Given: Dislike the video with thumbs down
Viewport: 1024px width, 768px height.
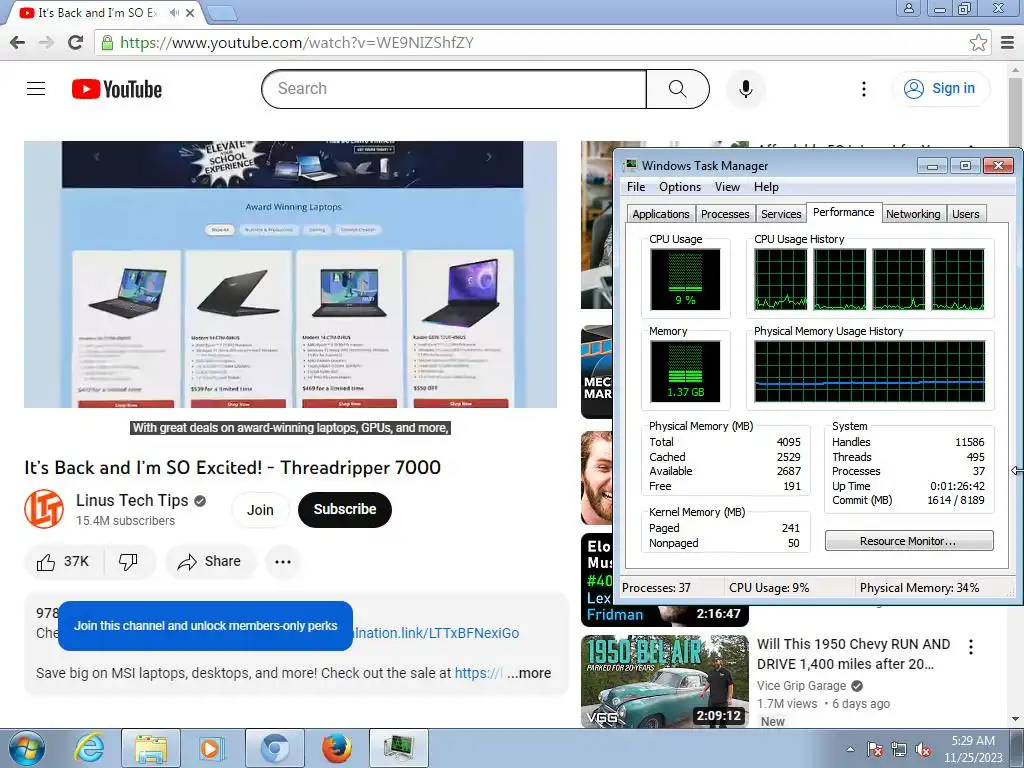Looking at the screenshot, I should click(129, 562).
